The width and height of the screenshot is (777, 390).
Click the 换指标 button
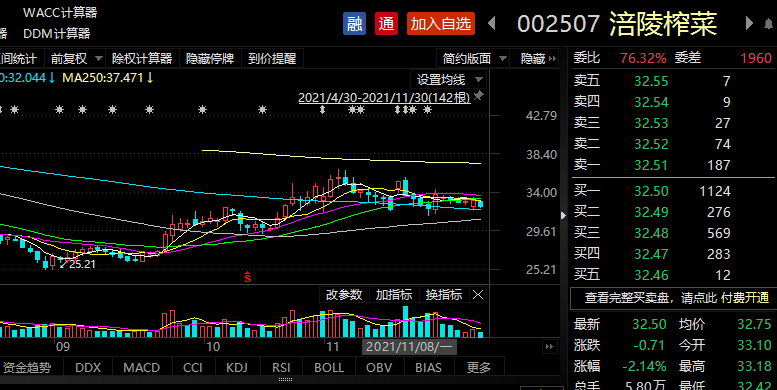[x=444, y=295]
